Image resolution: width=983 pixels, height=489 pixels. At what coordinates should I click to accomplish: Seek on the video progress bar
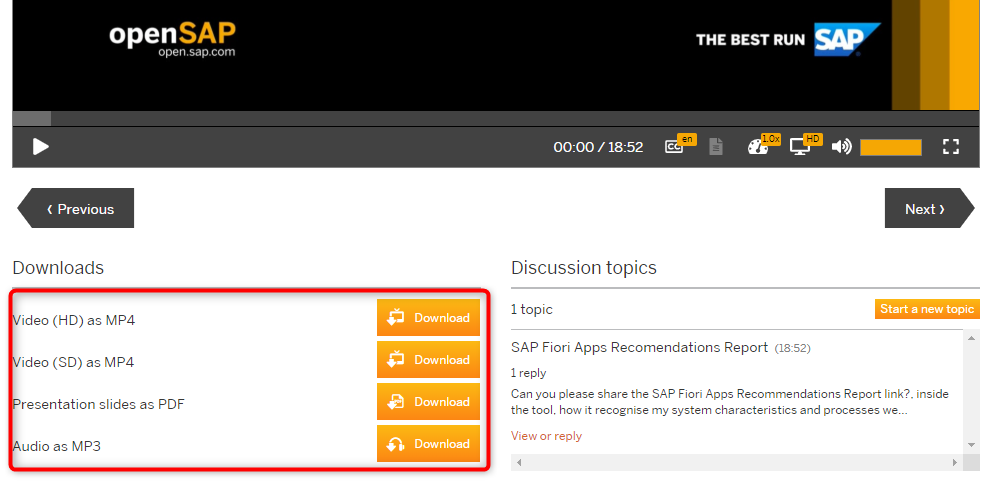pos(495,118)
